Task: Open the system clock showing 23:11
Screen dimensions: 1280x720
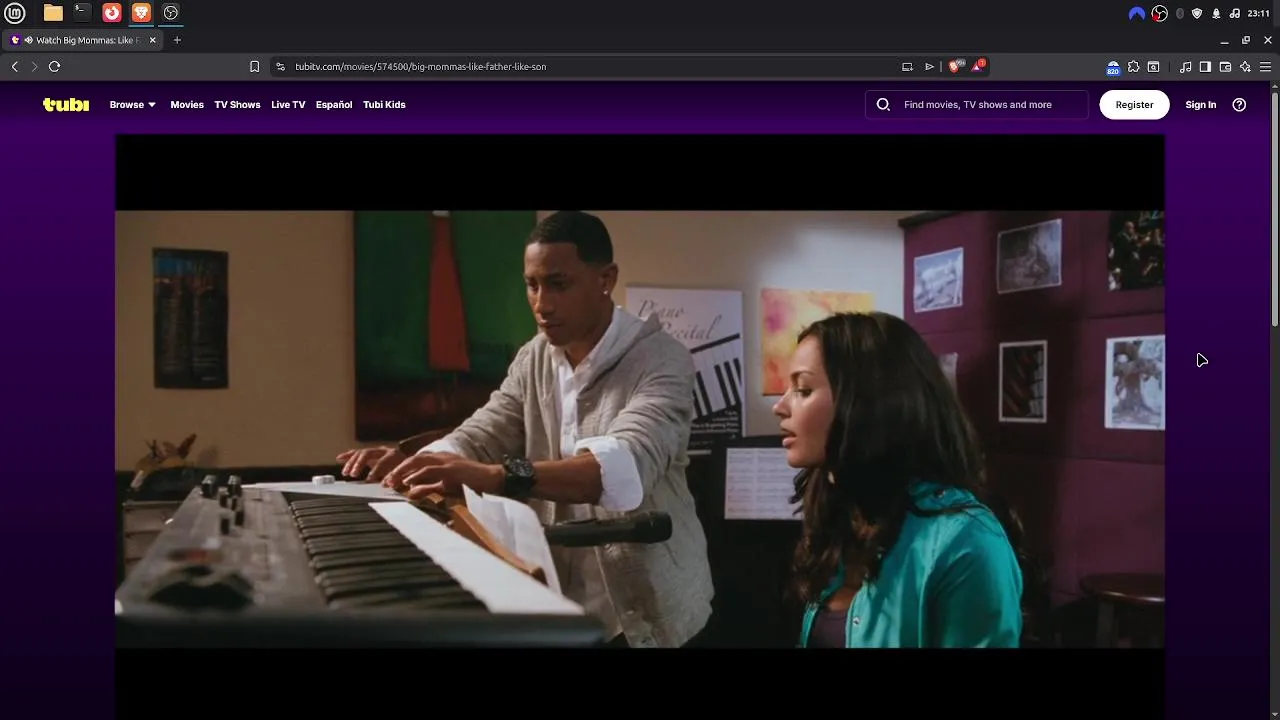Action: pos(1259,13)
